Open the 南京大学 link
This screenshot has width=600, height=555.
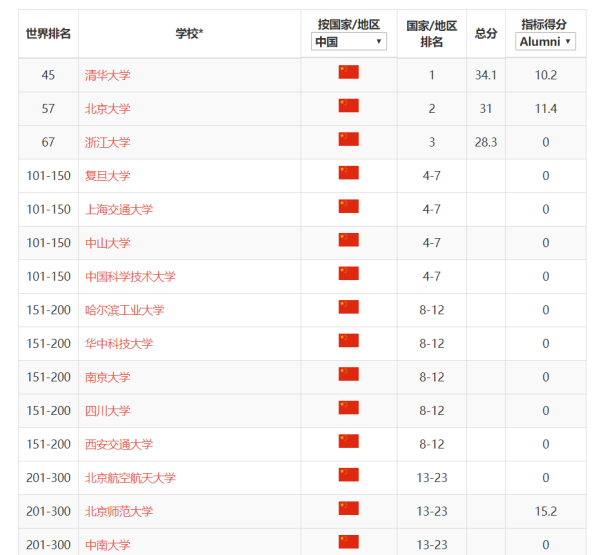(108, 377)
